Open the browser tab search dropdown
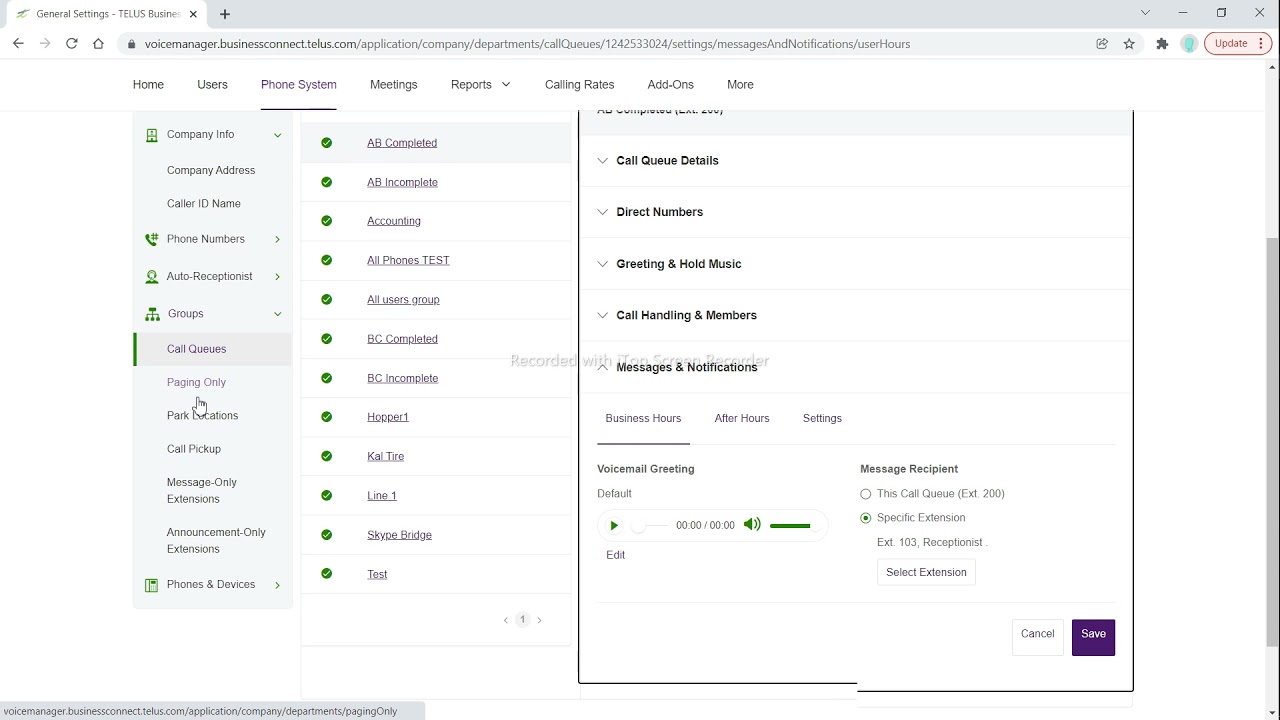 pos(1146,13)
